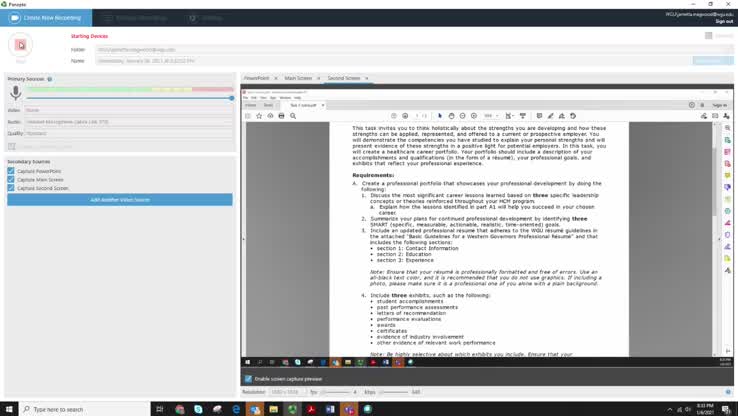Screen dimensions: 738x416
Task: Click the Sign out link
Action: [723, 21]
